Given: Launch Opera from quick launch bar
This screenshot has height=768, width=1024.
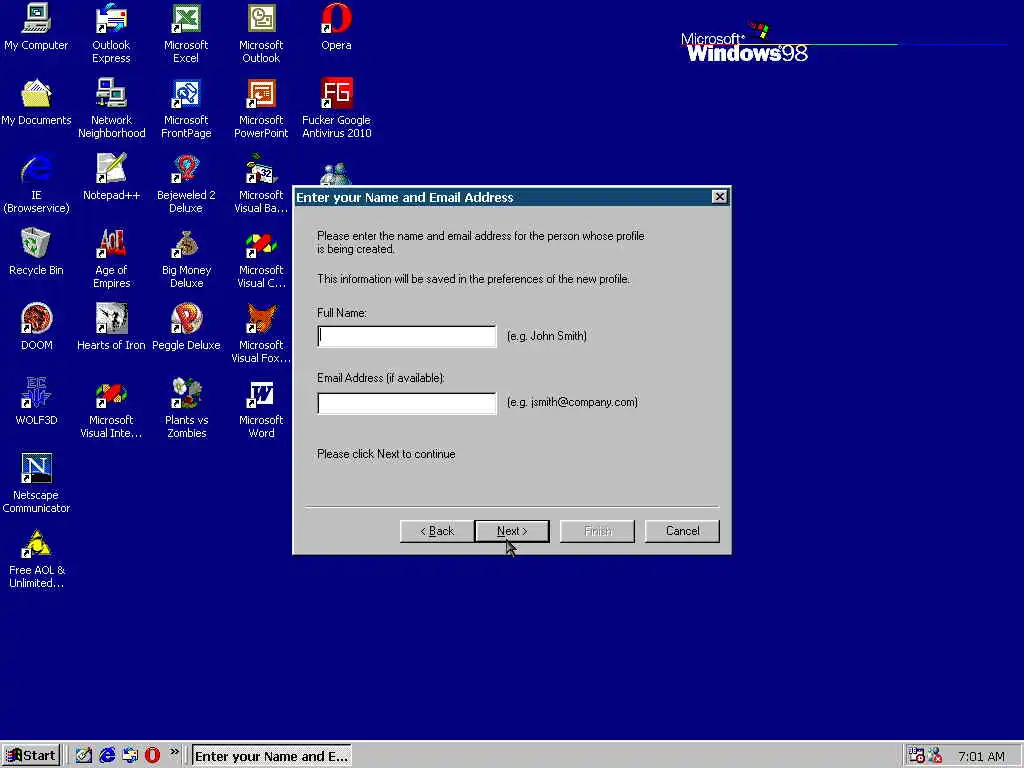Looking at the screenshot, I should pos(152,756).
